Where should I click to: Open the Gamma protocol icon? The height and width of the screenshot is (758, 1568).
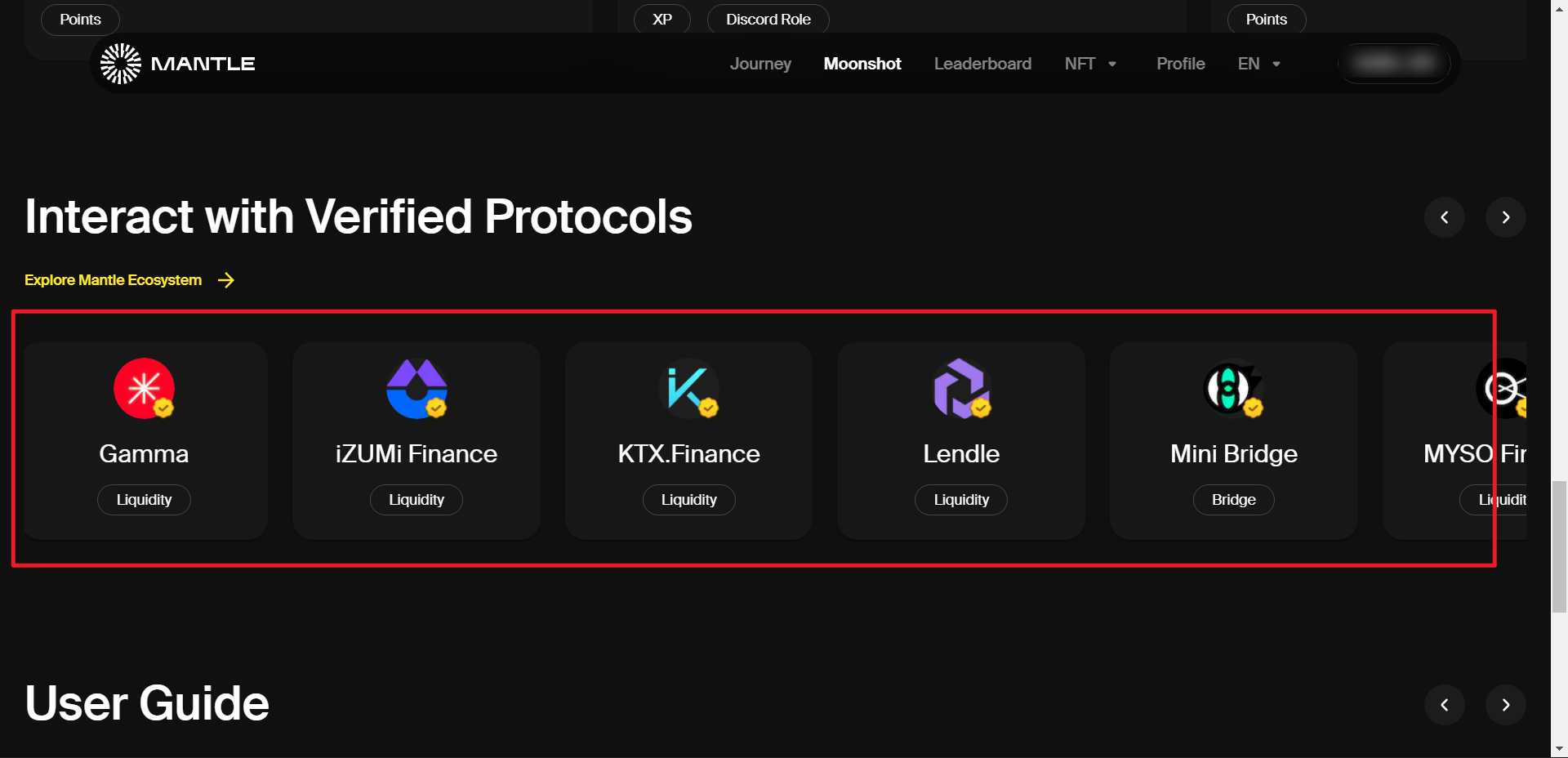click(x=144, y=389)
